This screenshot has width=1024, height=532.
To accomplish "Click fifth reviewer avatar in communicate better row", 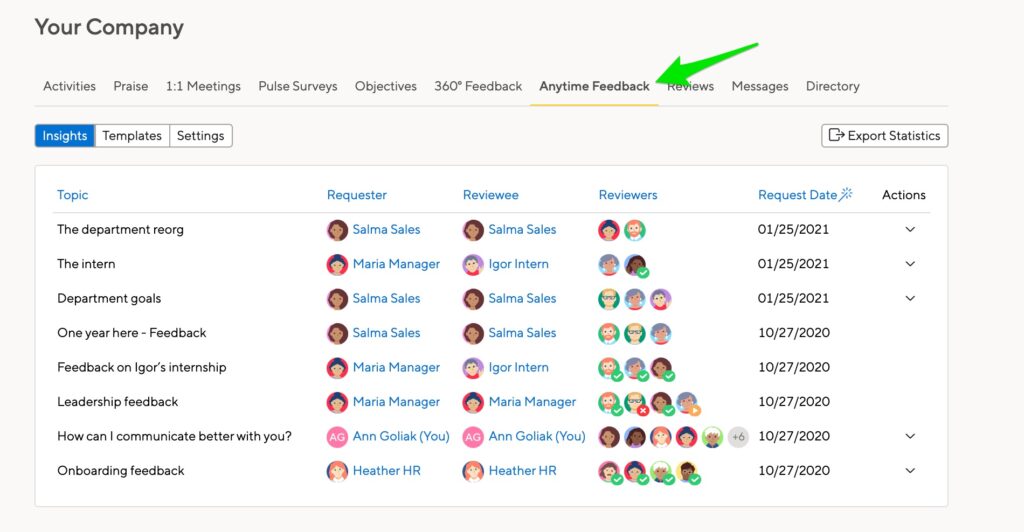I will point(712,437).
